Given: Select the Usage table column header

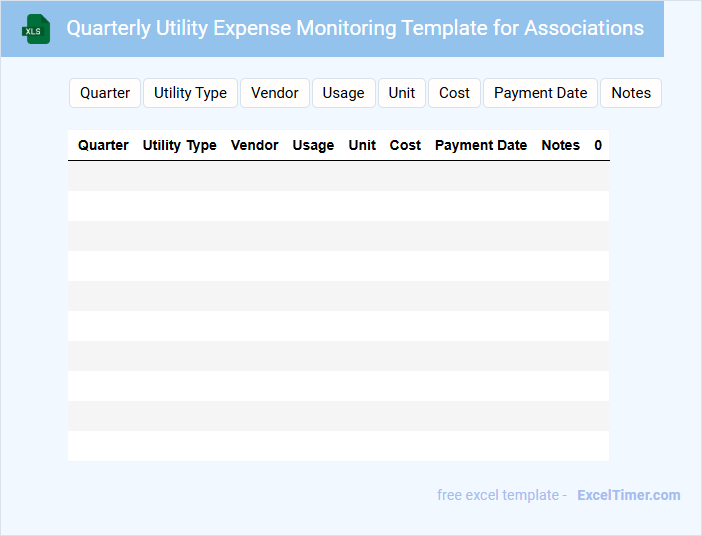Looking at the screenshot, I should pos(313,145).
